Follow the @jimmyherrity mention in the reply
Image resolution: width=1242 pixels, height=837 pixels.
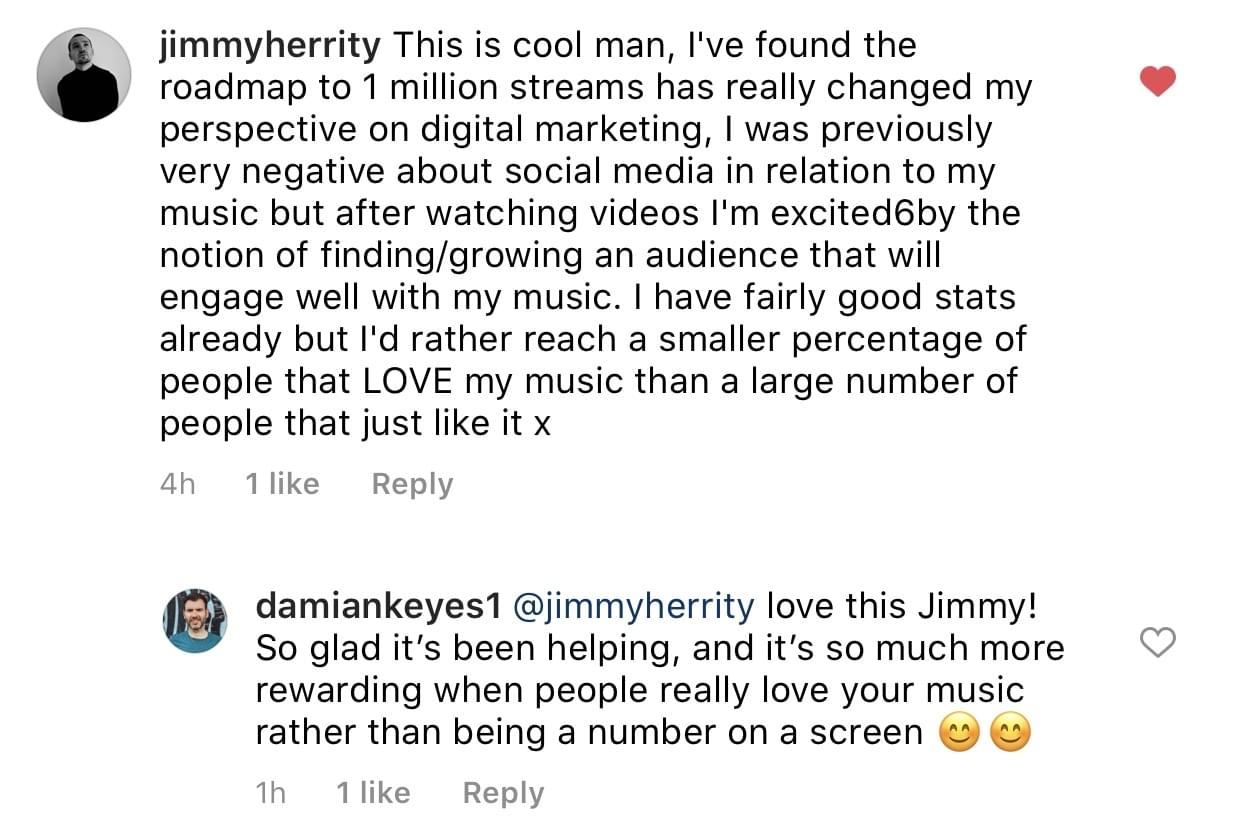tap(633, 606)
